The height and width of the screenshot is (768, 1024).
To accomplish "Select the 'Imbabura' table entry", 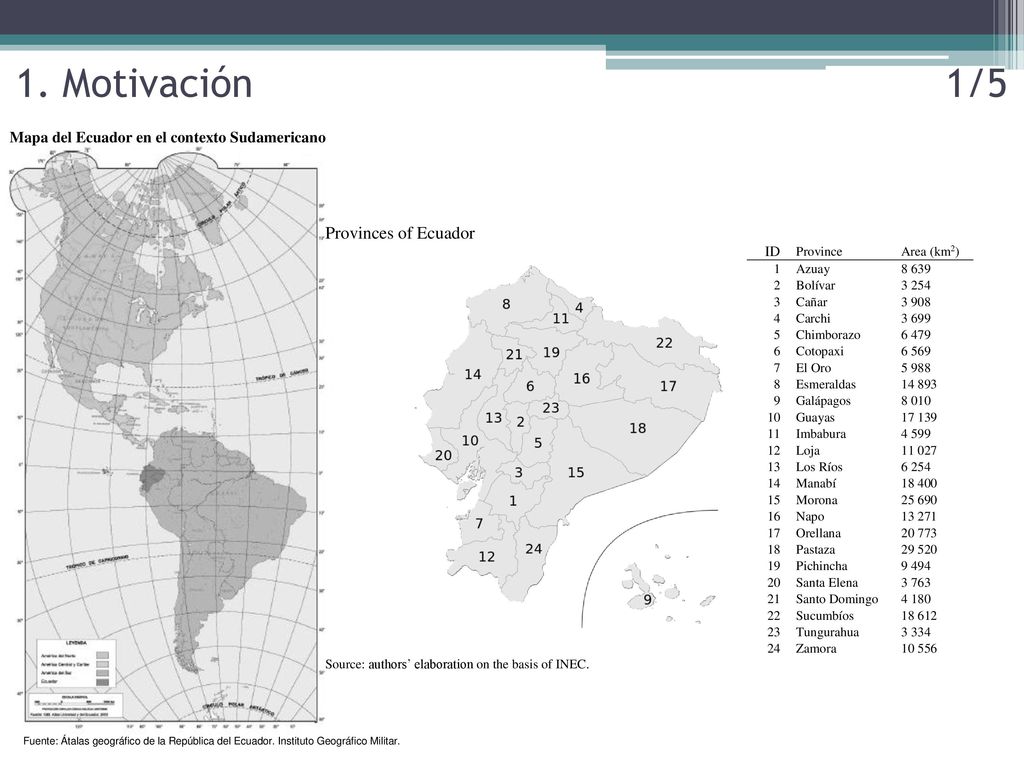I will click(820, 434).
